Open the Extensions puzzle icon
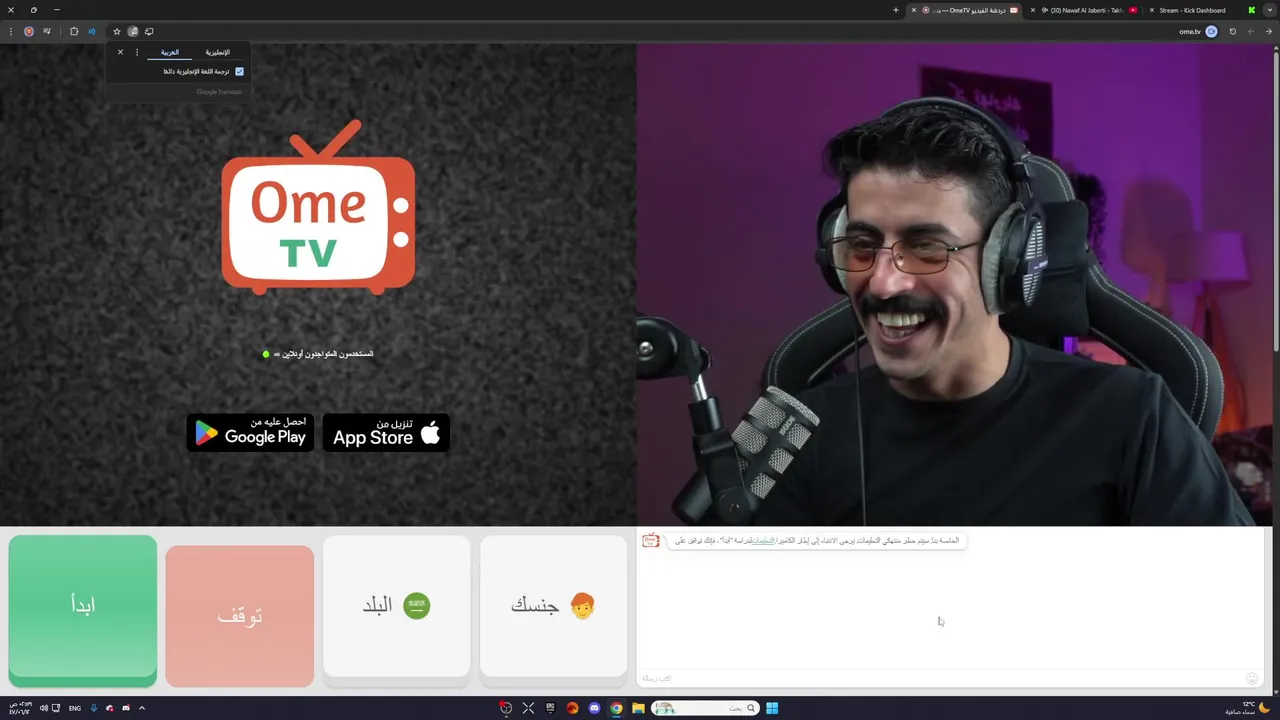1280x720 pixels. (x=74, y=31)
